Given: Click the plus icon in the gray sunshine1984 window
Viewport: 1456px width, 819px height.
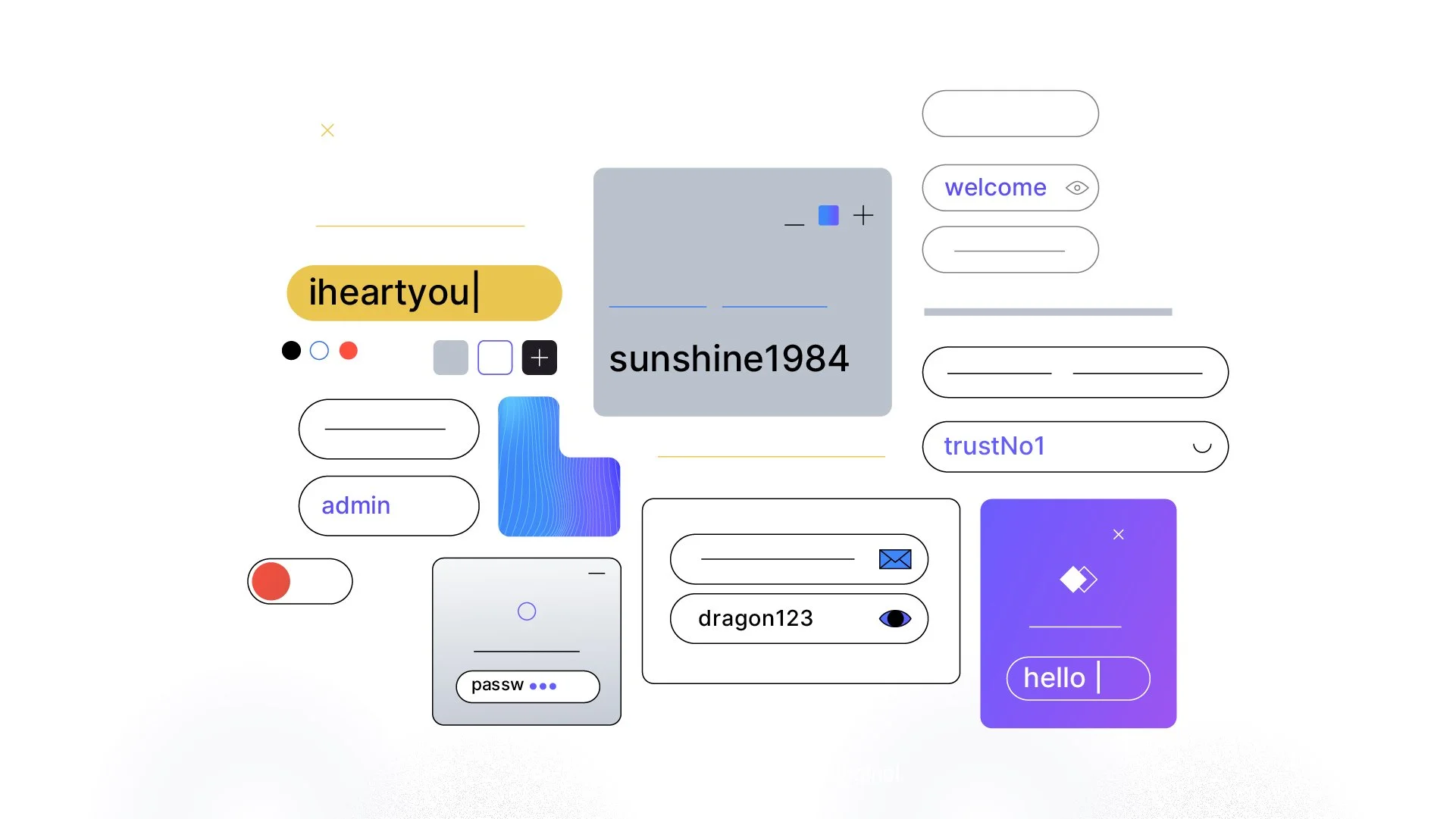Looking at the screenshot, I should point(863,216).
